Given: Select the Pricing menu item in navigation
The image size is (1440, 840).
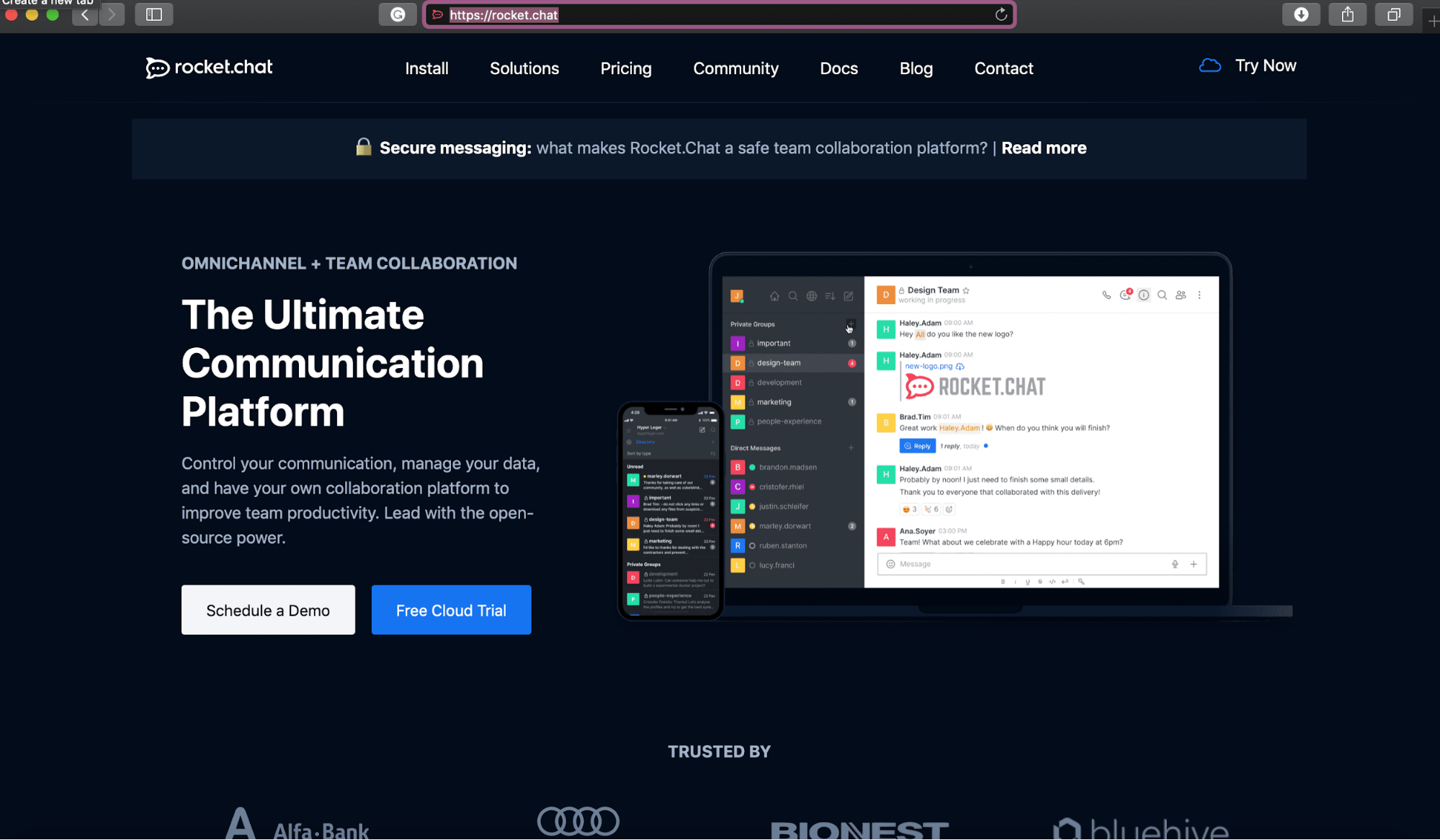Looking at the screenshot, I should [x=625, y=68].
